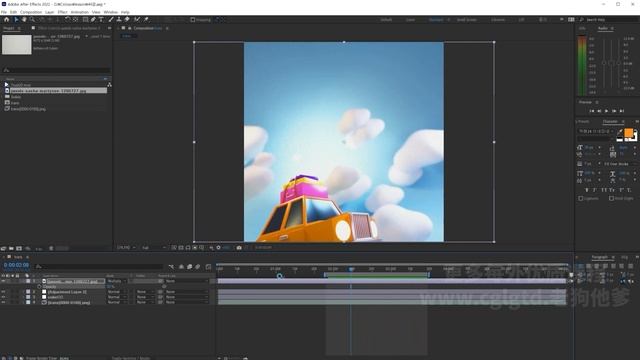Jump to last frame in Preview
This screenshot has height=360, width=640.
pyautogui.click(x=622, y=111)
